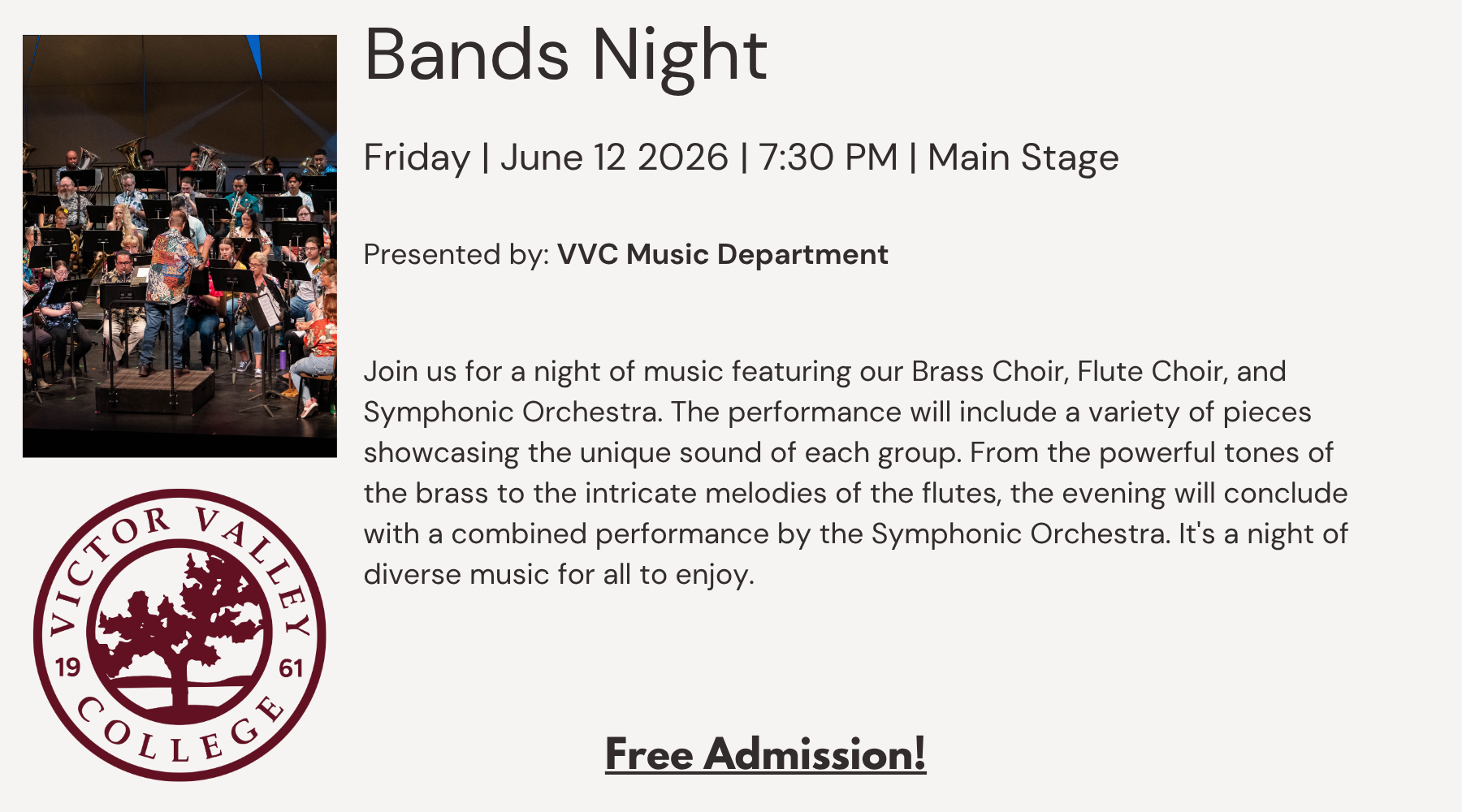Click the oak tree in the seal
The width and height of the screenshot is (1462, 812).
pos(183,625)
